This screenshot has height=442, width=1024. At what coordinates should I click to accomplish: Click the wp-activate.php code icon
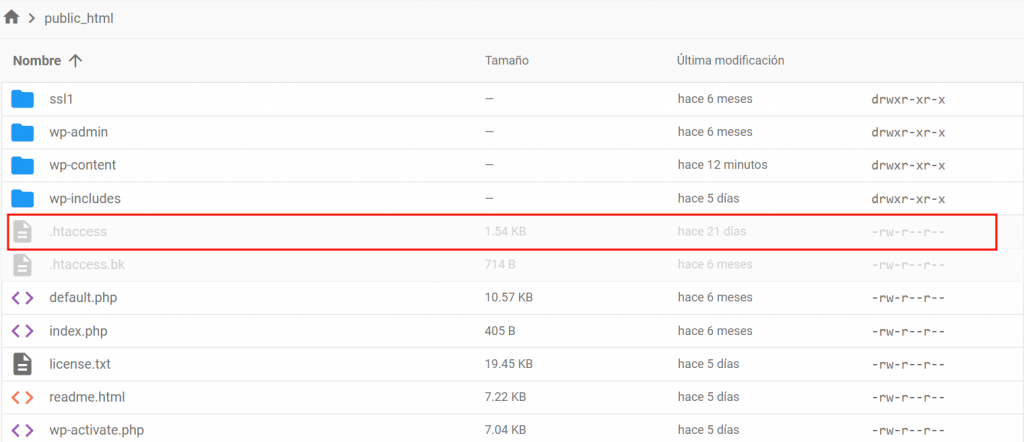point(22,430)
